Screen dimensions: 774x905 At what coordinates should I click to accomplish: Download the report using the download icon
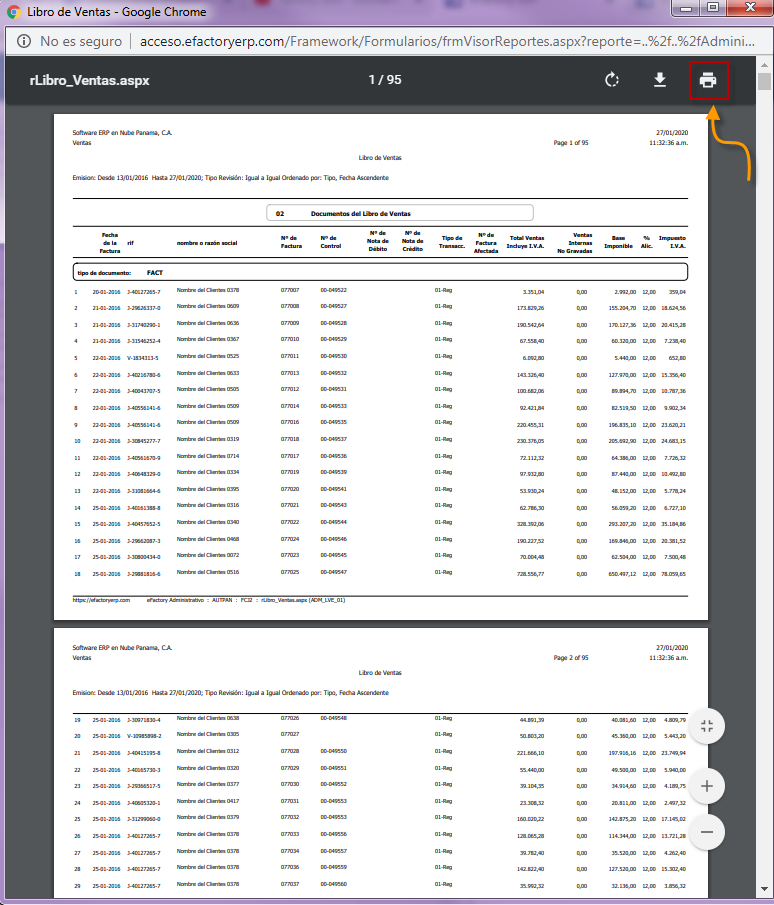(x=660, y=80)
